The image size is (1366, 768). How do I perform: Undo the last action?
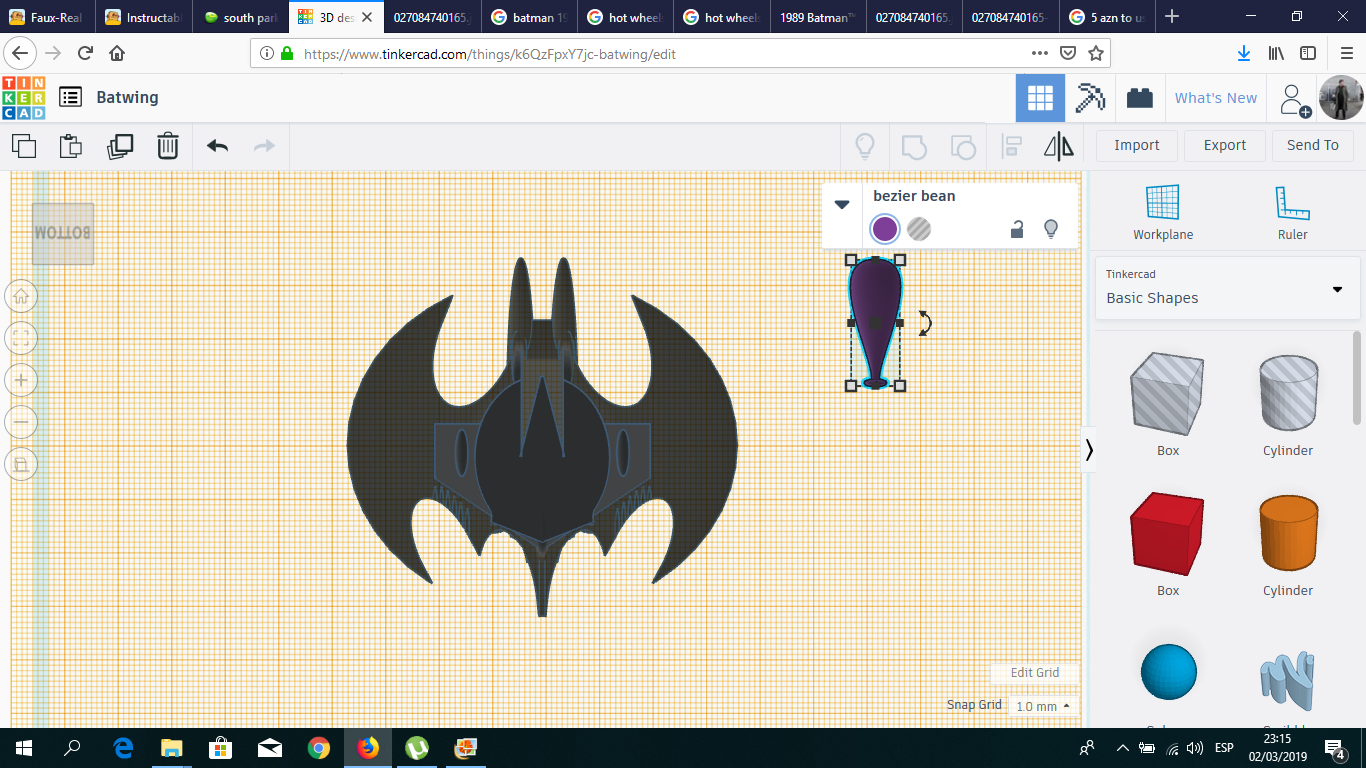(x=217, y=146)
